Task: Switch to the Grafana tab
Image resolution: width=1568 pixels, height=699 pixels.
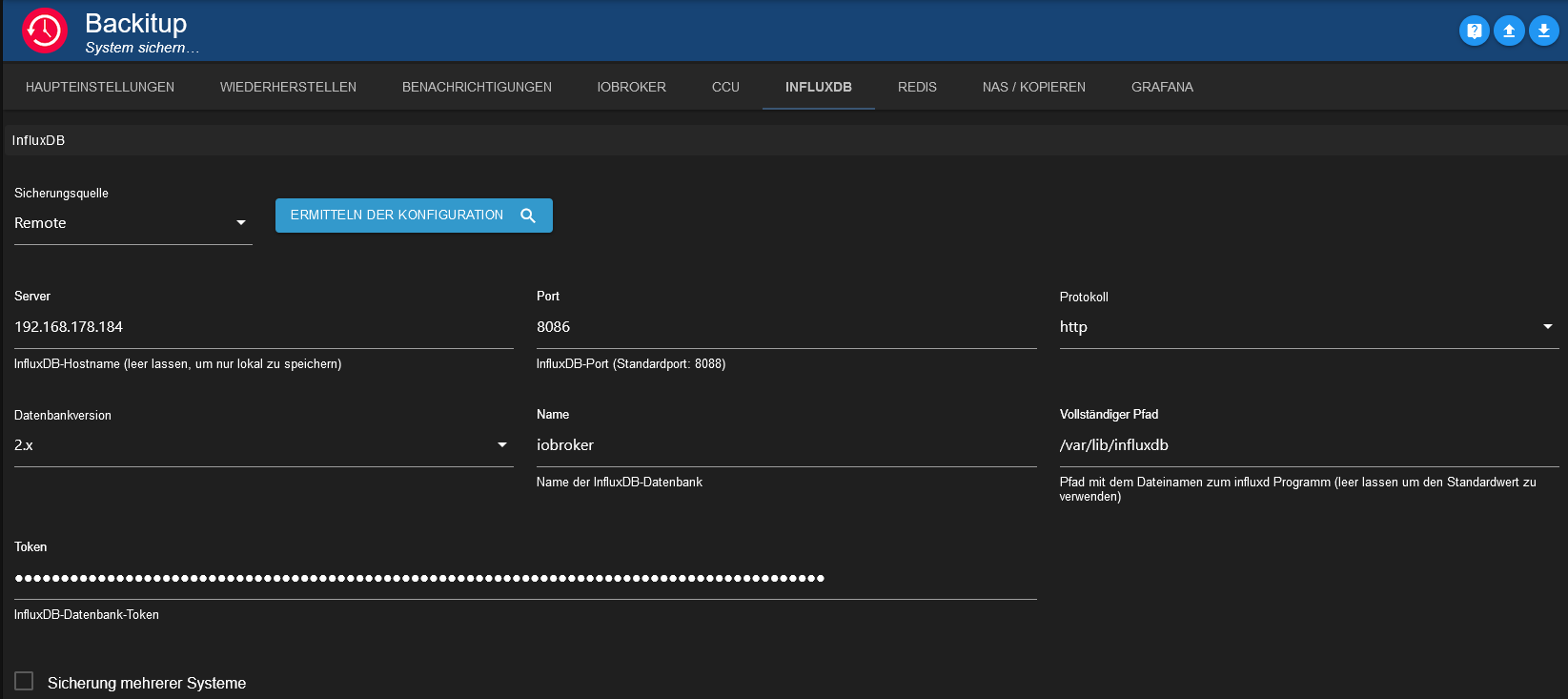Action: click(x=1162, y=87)
